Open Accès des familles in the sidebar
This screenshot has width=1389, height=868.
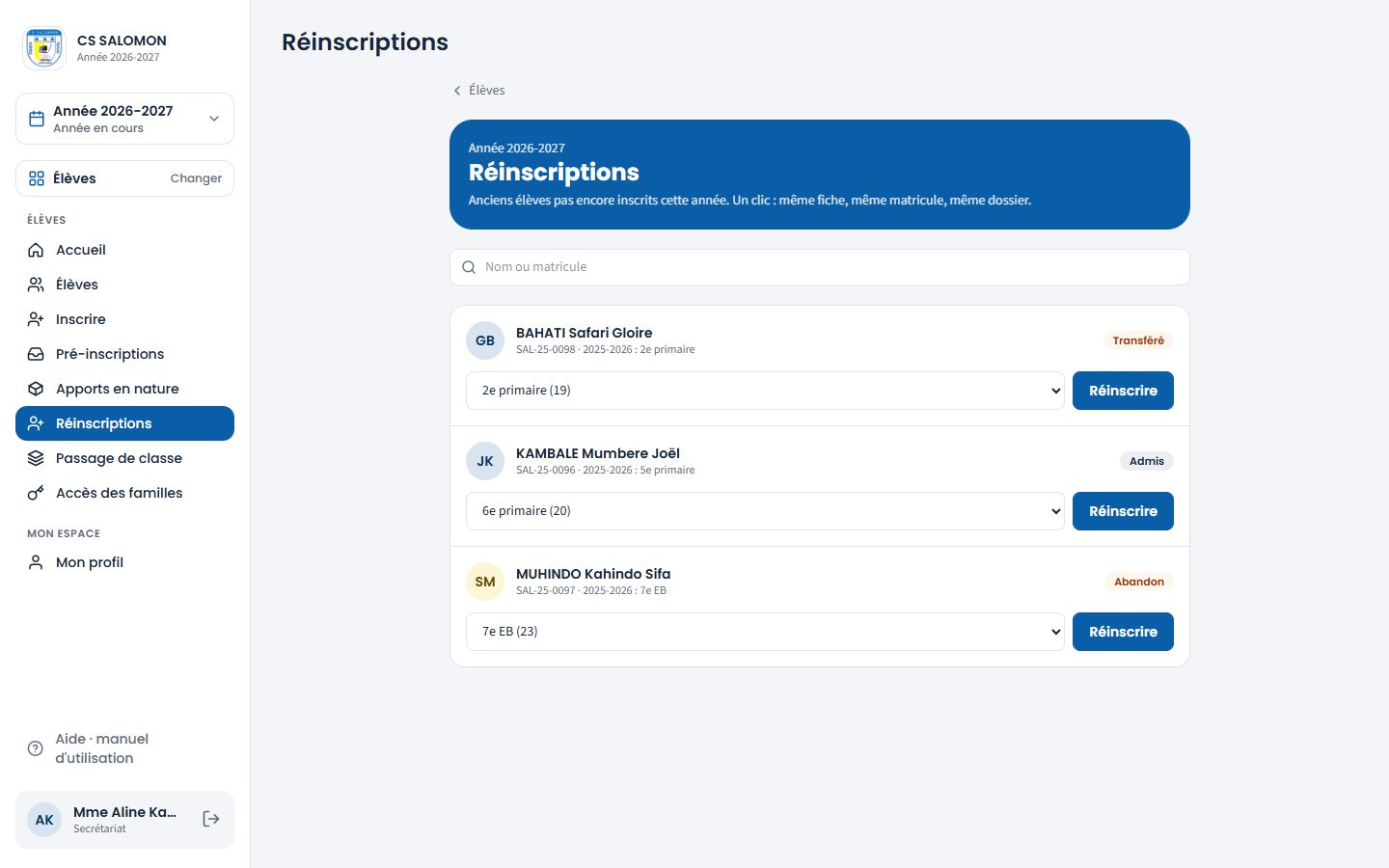(125, 493)
